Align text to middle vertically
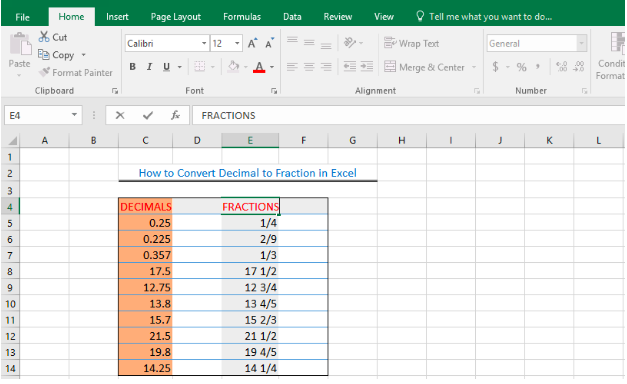The height and width of the screenshot is (384, 627). point(309,42)
